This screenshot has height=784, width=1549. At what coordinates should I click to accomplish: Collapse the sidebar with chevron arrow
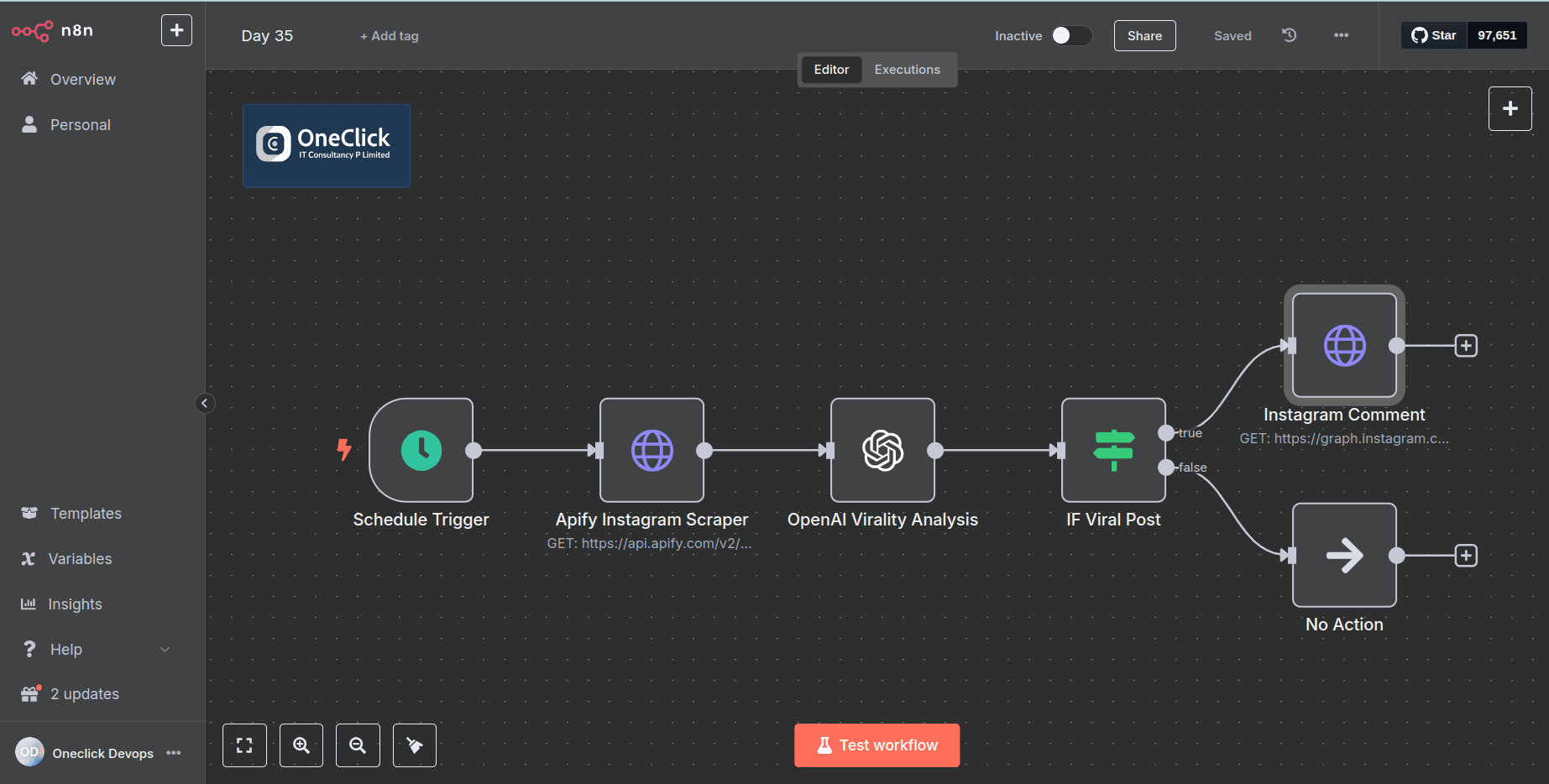(205, 403)
